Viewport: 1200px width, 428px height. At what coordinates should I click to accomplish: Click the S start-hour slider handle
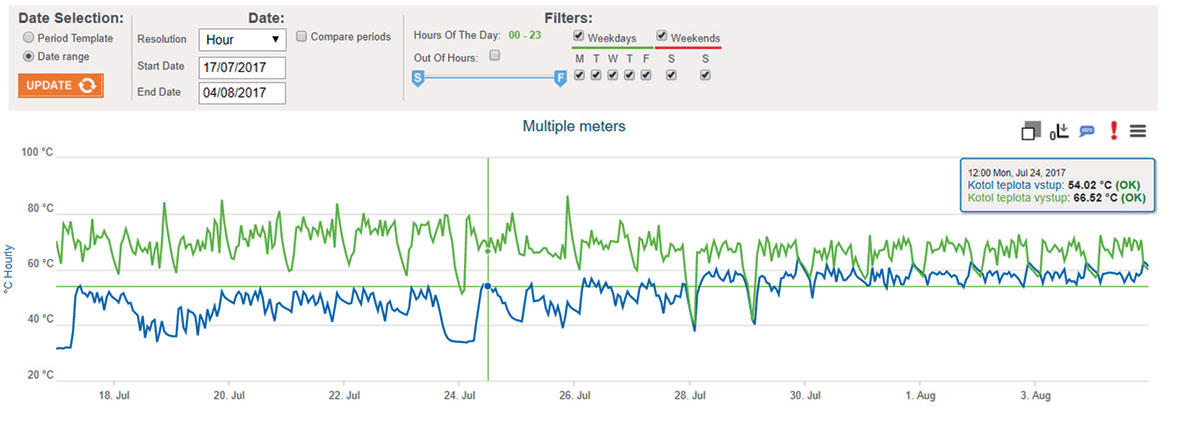click(419, 77)
